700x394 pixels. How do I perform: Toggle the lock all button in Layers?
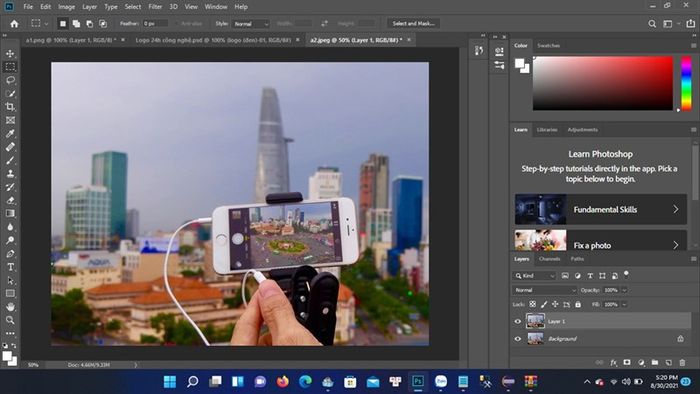click(x=578, y=304)
